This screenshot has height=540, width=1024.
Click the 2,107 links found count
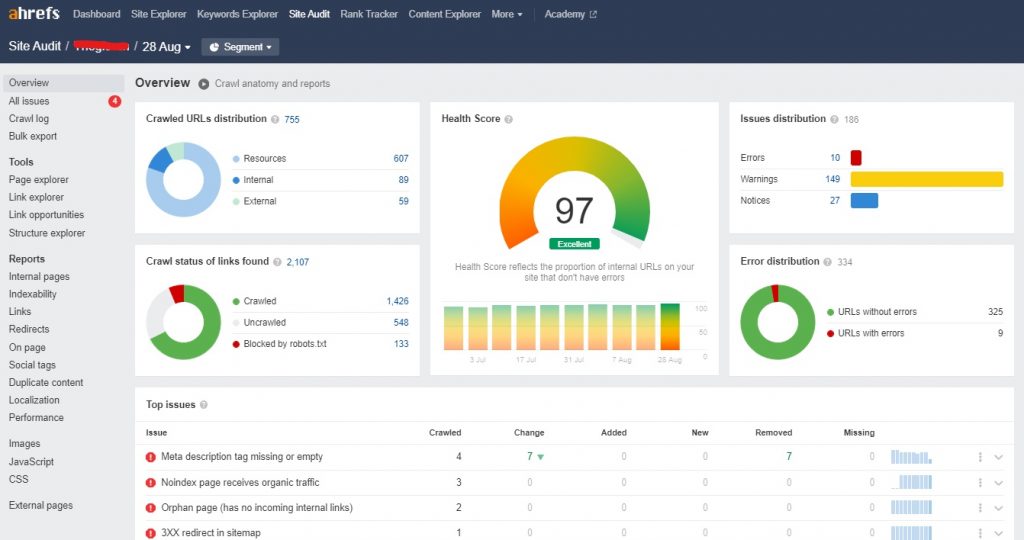(298, 262)
